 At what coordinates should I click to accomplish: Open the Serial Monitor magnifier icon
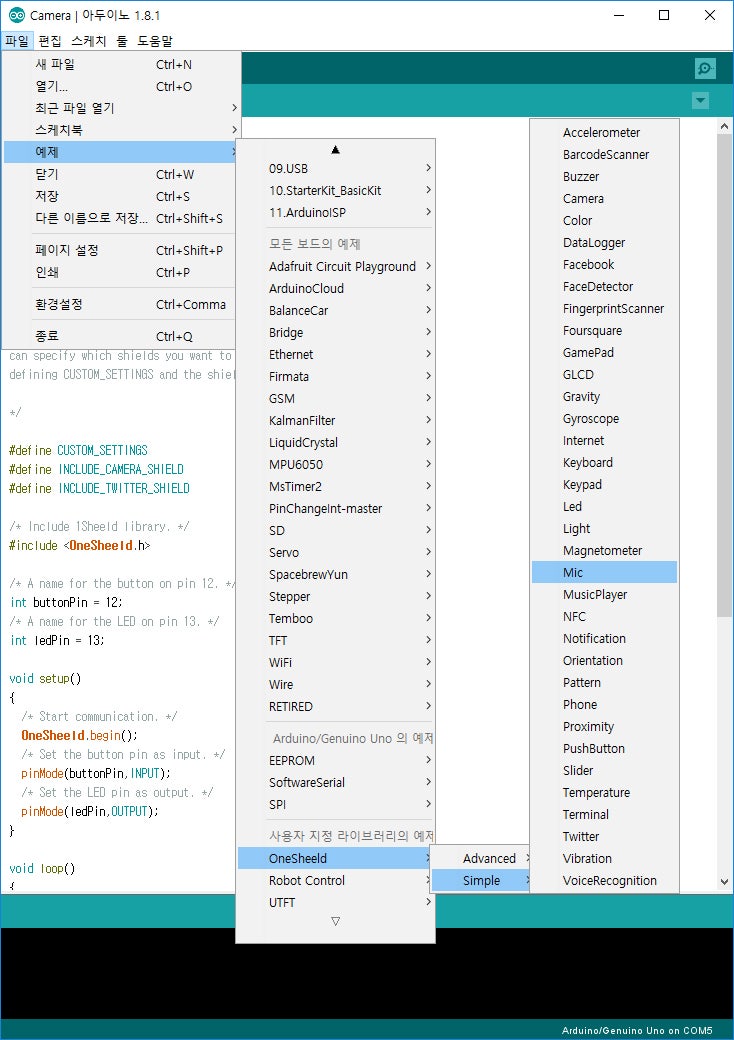[705, 68]
